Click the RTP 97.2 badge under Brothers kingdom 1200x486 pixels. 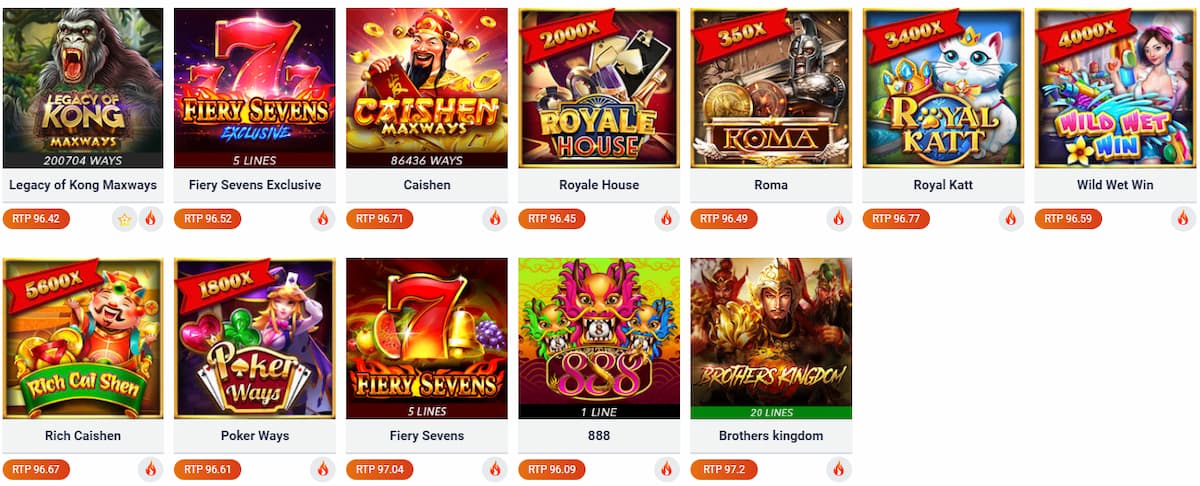[x=723, y=468]
